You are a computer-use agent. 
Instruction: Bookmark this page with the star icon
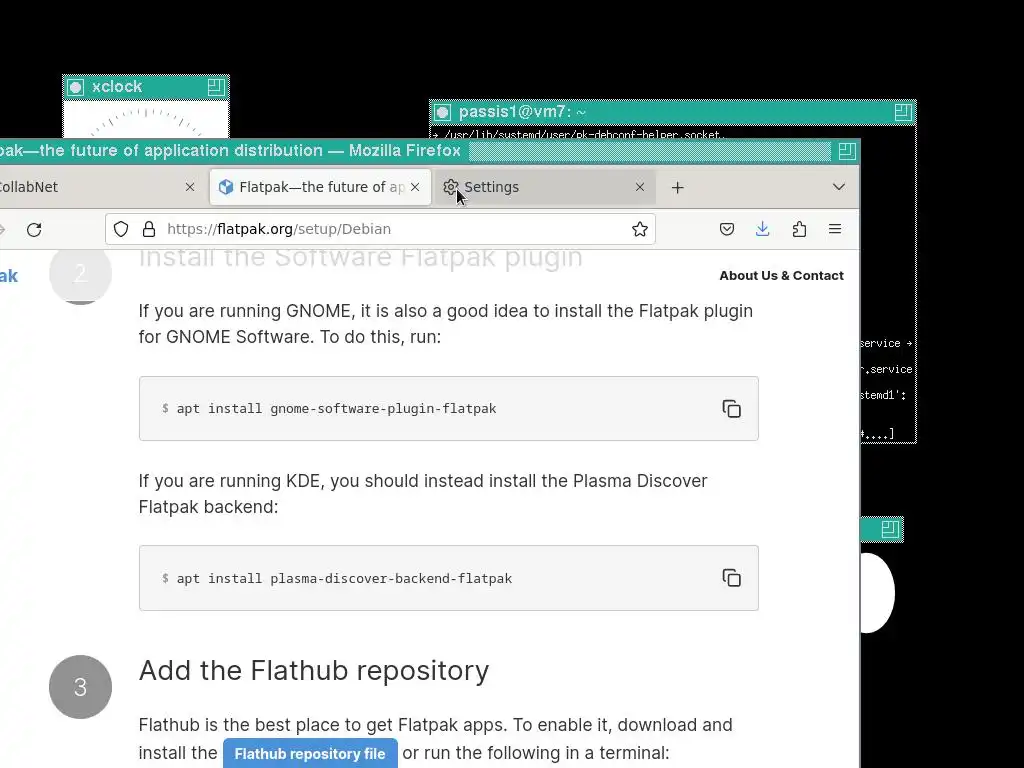click(640, 229)
